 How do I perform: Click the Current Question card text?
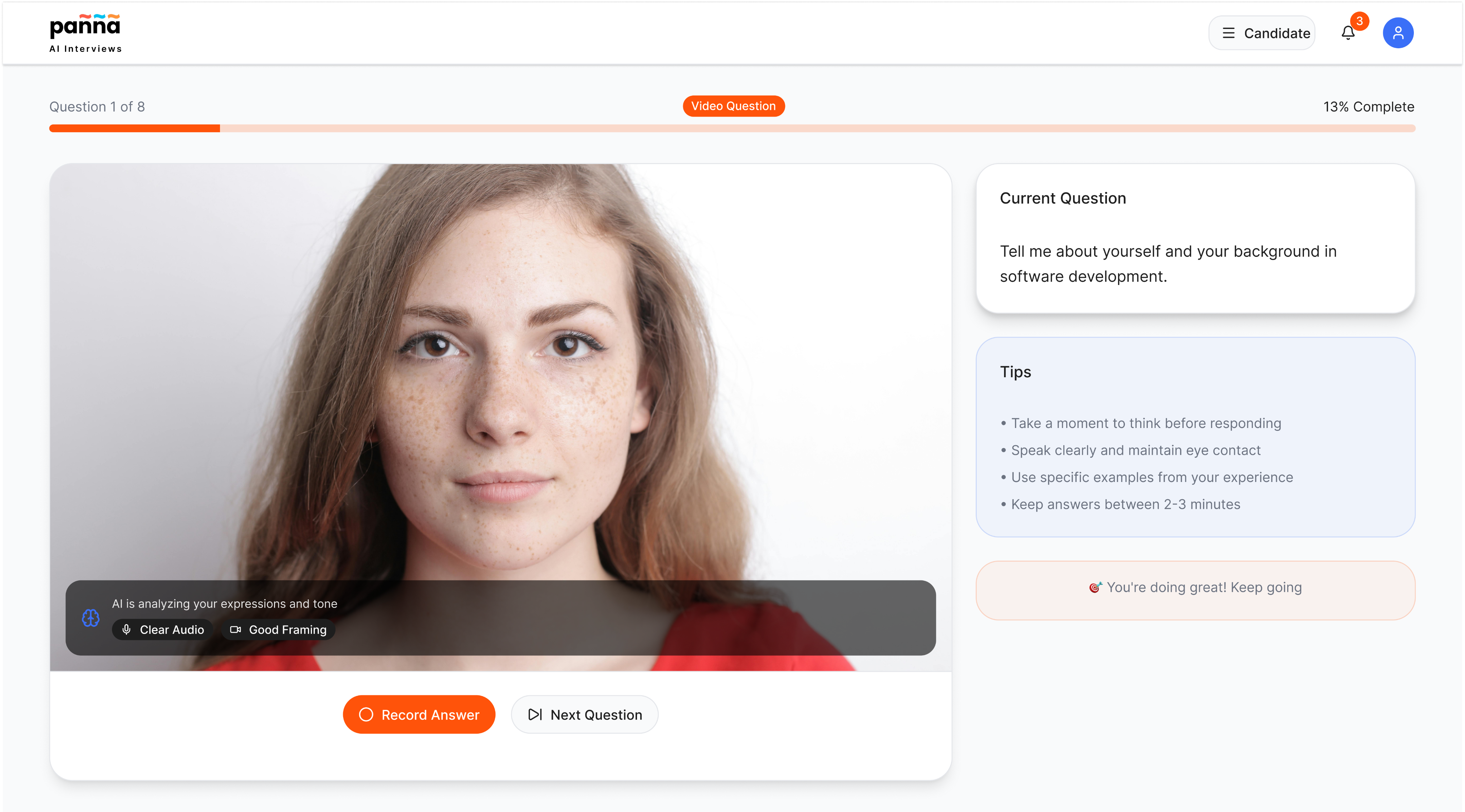[1167, 264]
